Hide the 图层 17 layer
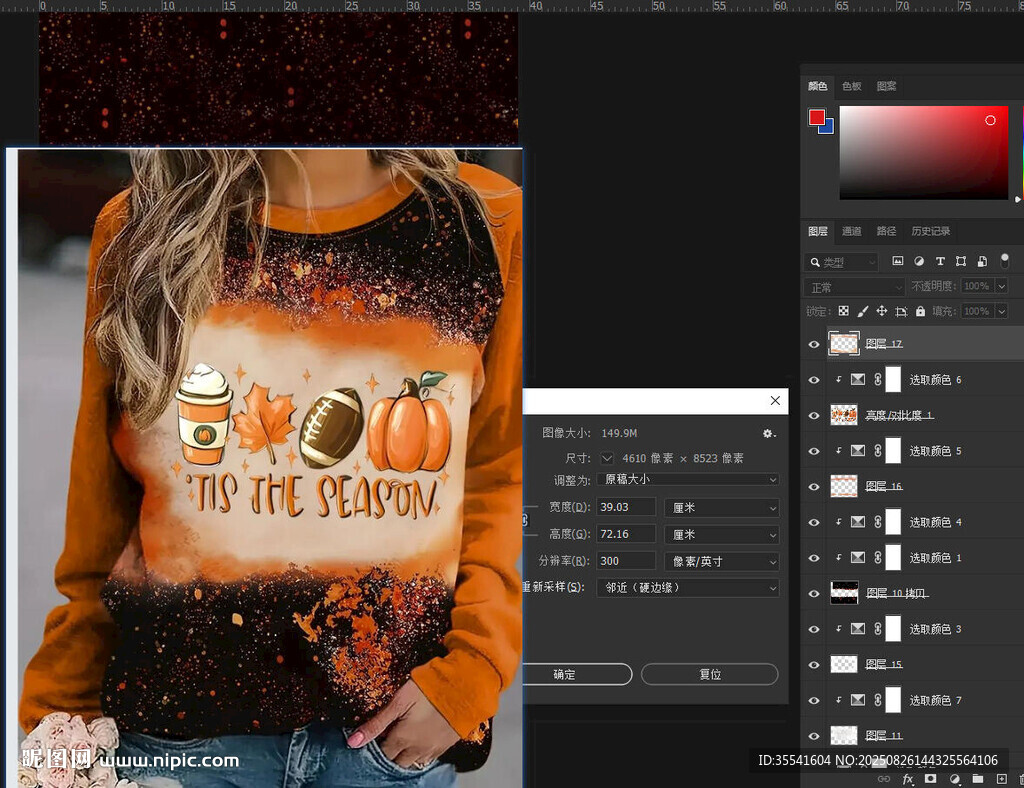This screenshot has width=1024, height=788. (814, 344)
